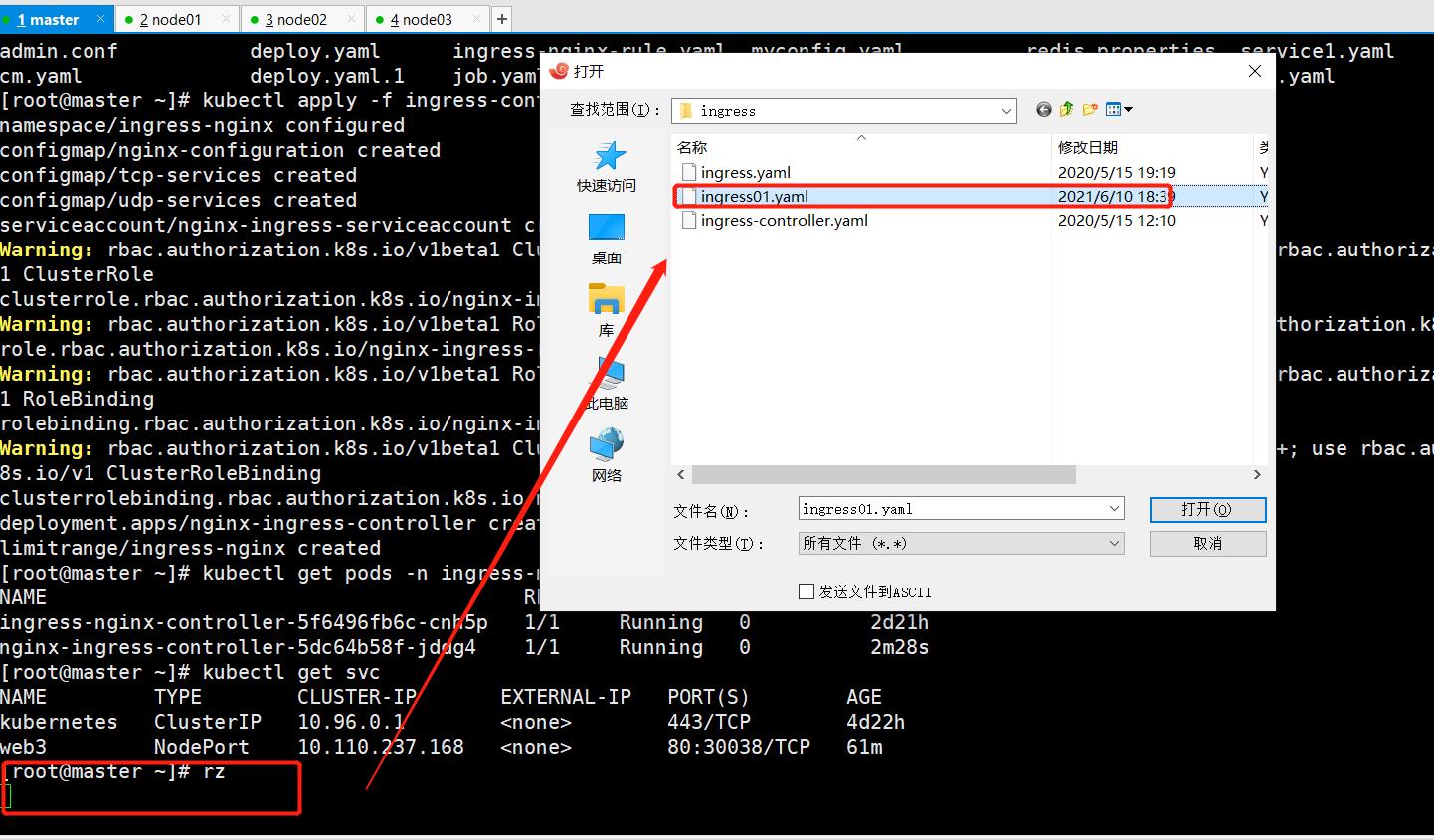Image resolution: width=1434 pixels, height=840 pixels.
Task: Click the horizontal scrollbar in file list
Action: pos(883,475)
